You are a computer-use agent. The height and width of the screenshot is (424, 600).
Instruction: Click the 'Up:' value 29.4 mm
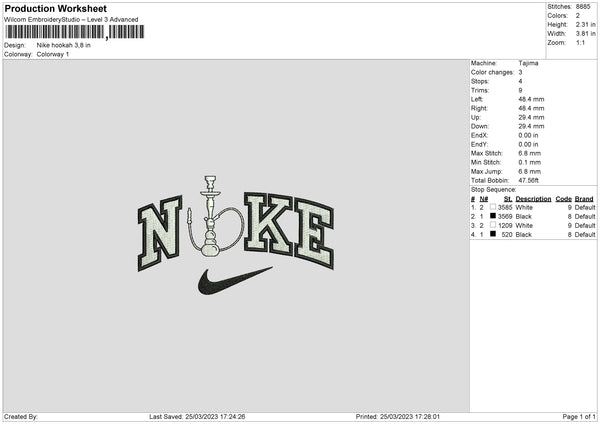click(x=531, y=117)
